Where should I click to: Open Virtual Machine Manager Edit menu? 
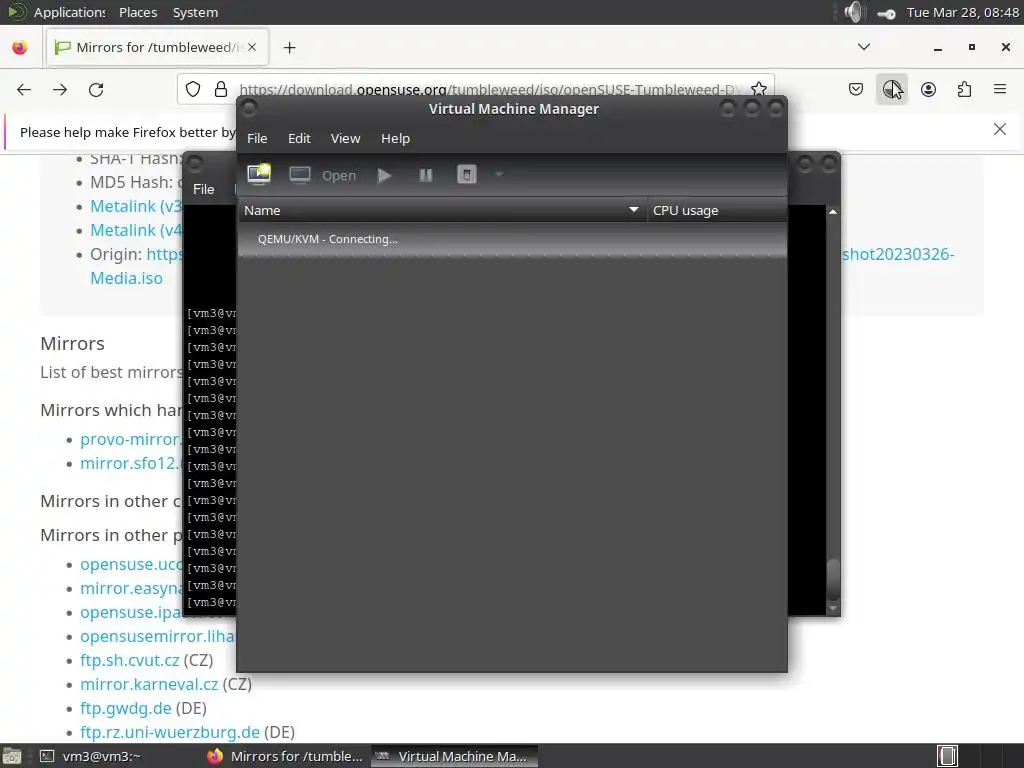coord(299,138)
